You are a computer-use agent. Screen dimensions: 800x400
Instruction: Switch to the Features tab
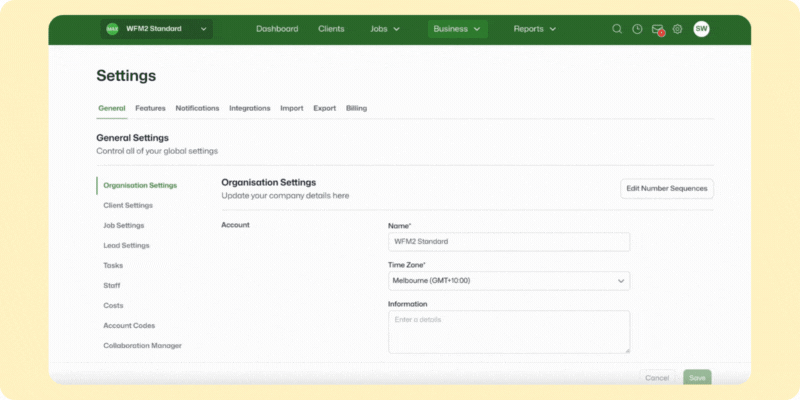tap(150, 108)
